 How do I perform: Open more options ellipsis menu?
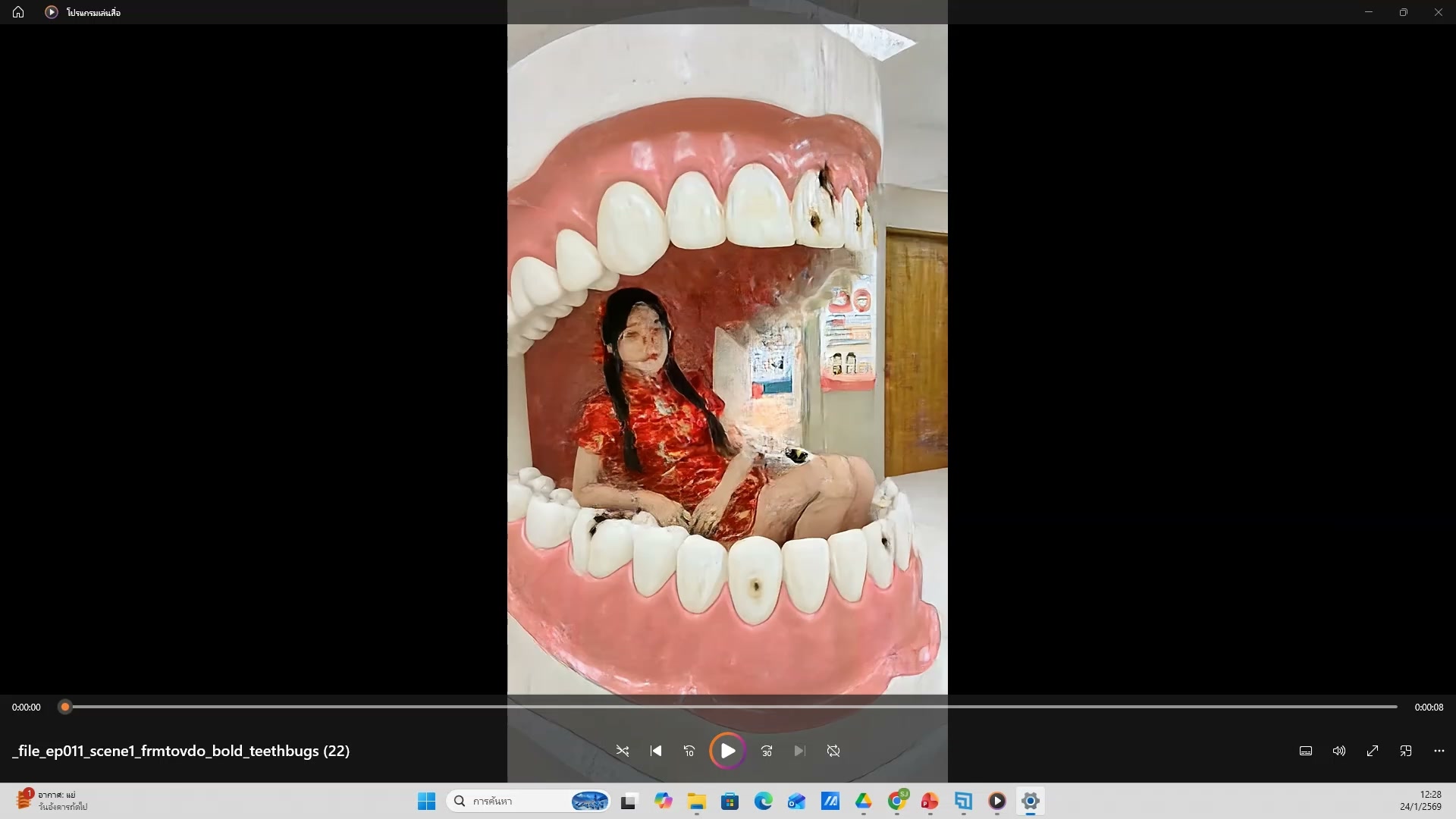(1439, 751)
